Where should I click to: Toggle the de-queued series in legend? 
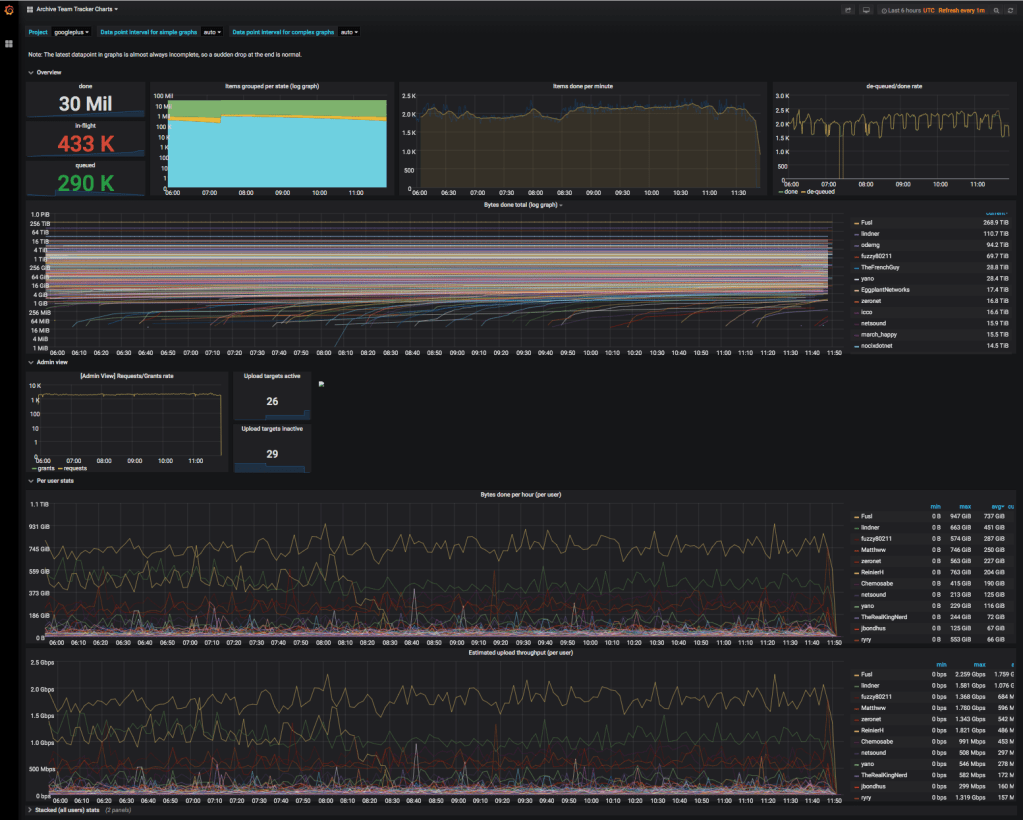coord(823,191)
